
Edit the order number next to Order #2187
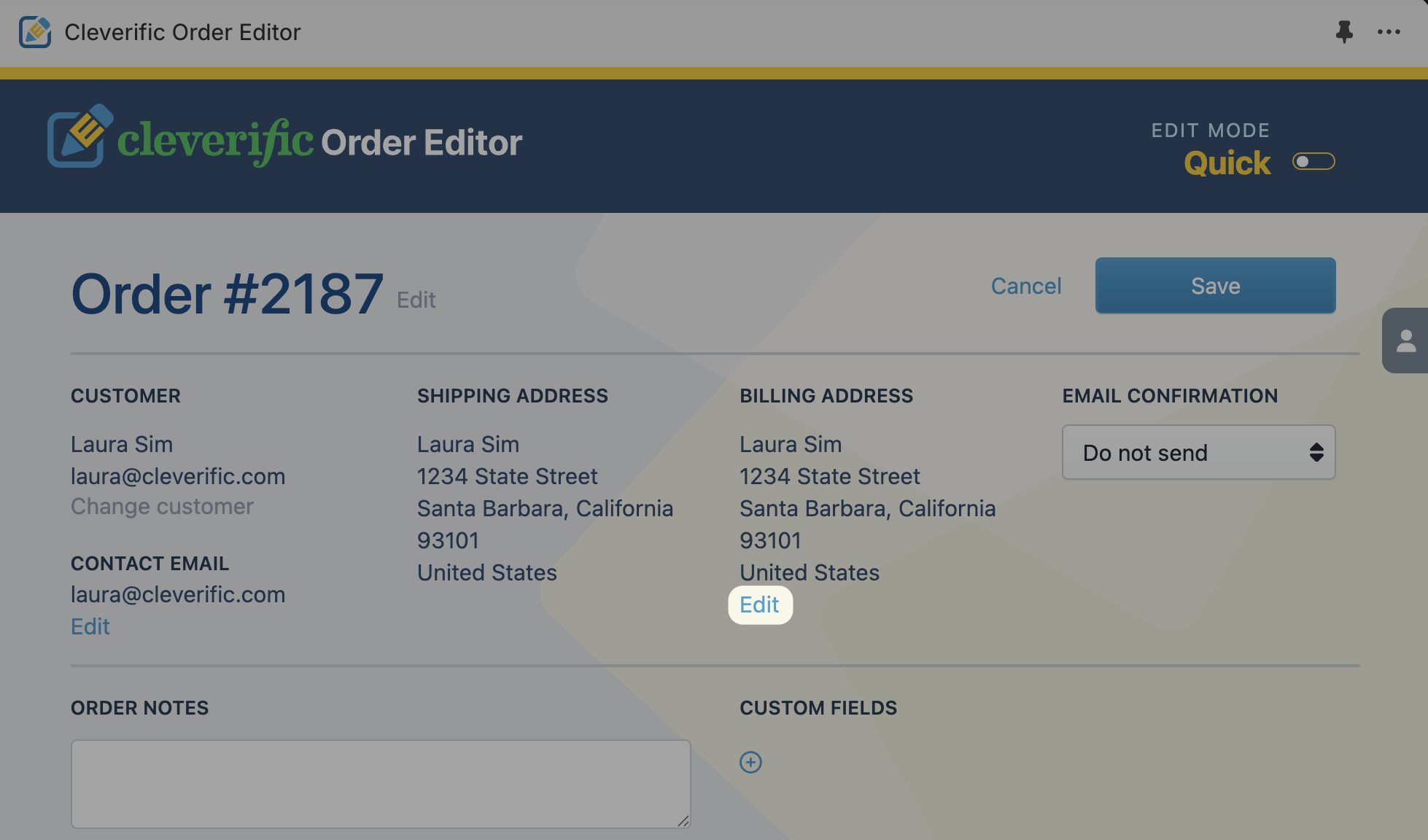coord(416,300)
